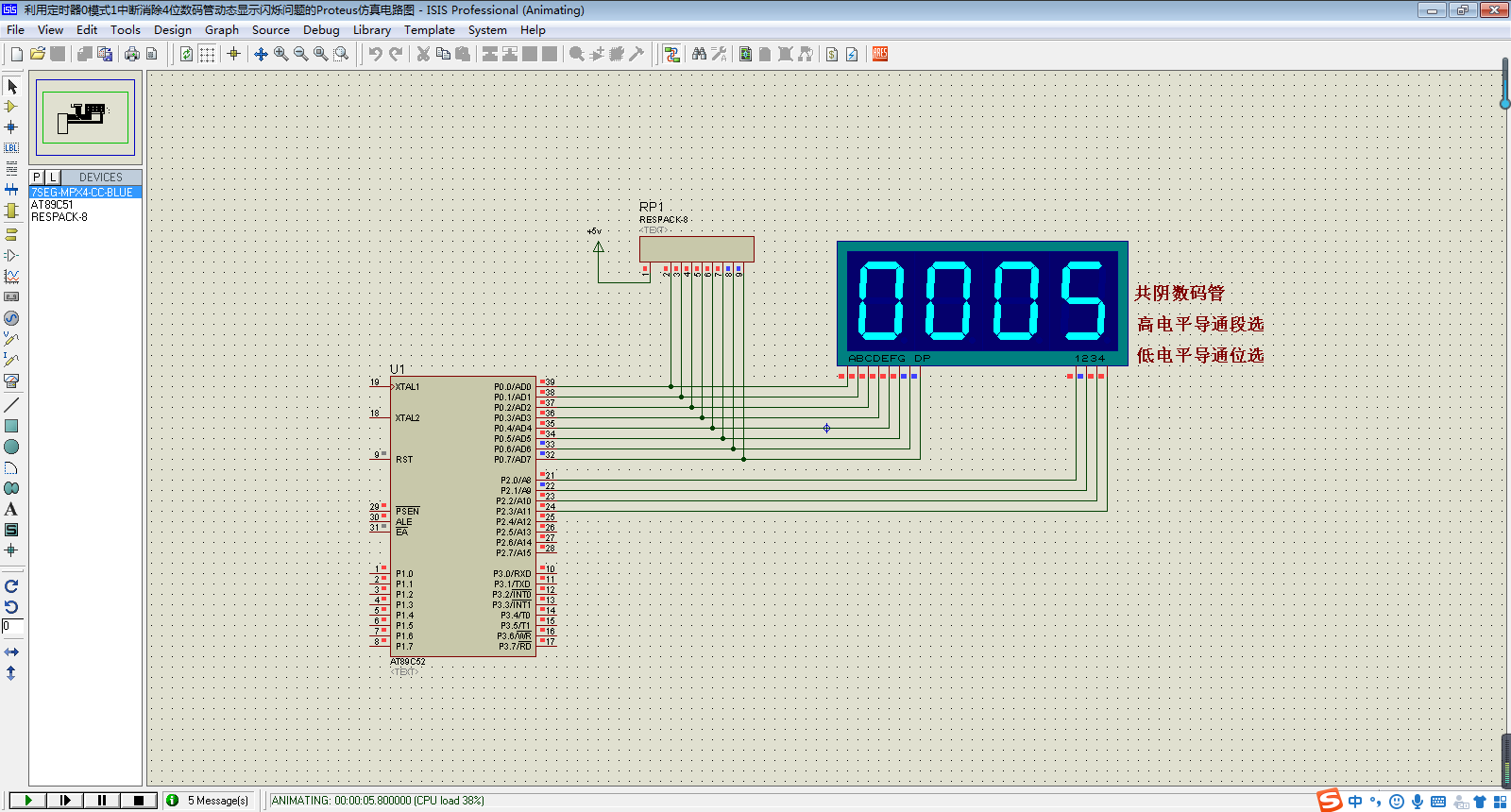1511x812 pixels.
Task: Select the Graph Mode tool
Action: (x=11, y=276)
